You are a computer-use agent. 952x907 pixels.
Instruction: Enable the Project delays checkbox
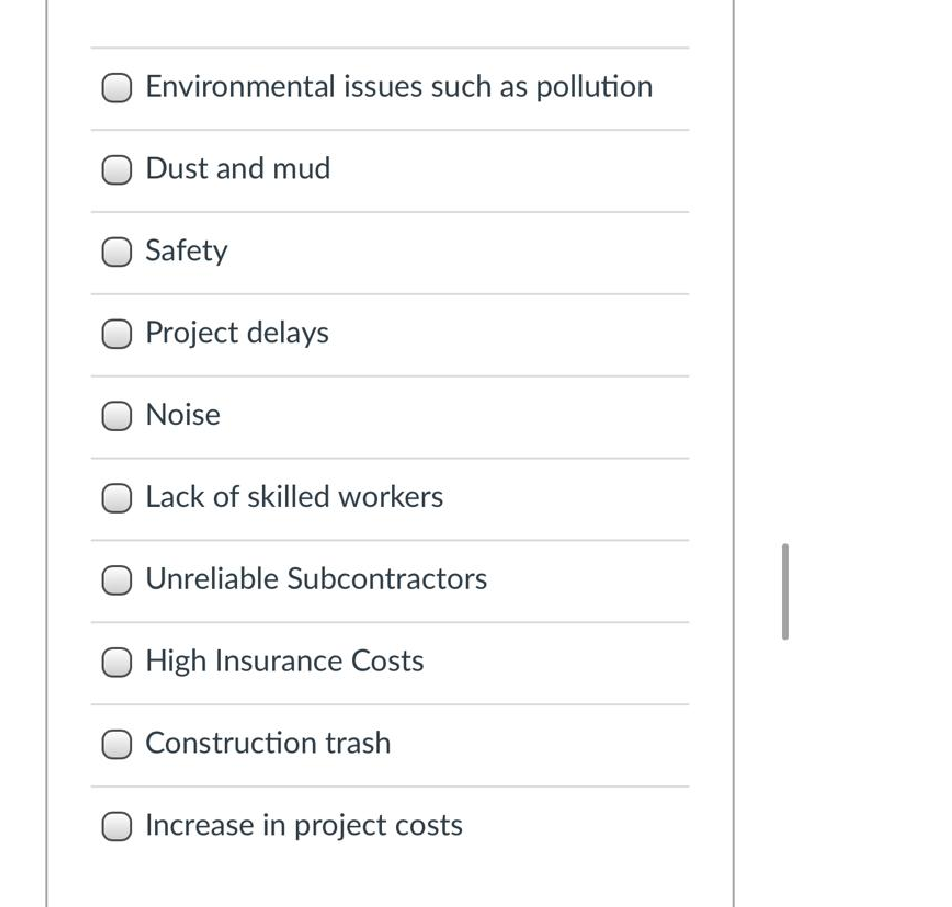pos(117,333)
